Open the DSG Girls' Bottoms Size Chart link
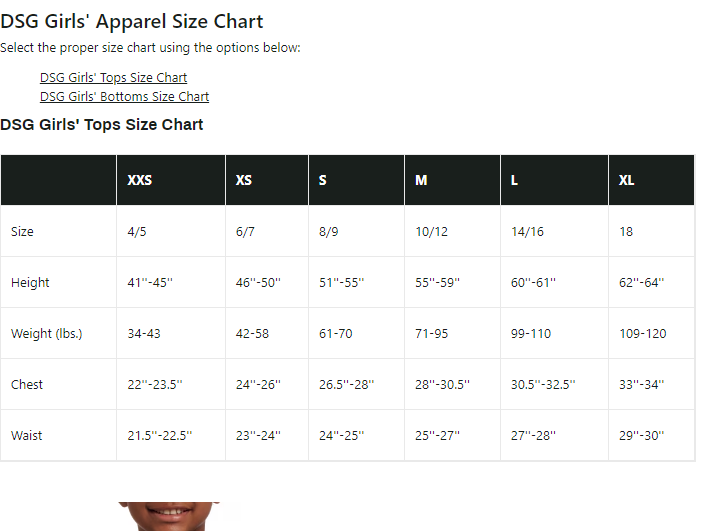The height and width of the screenshot is (531, 718). pos(124,97)
